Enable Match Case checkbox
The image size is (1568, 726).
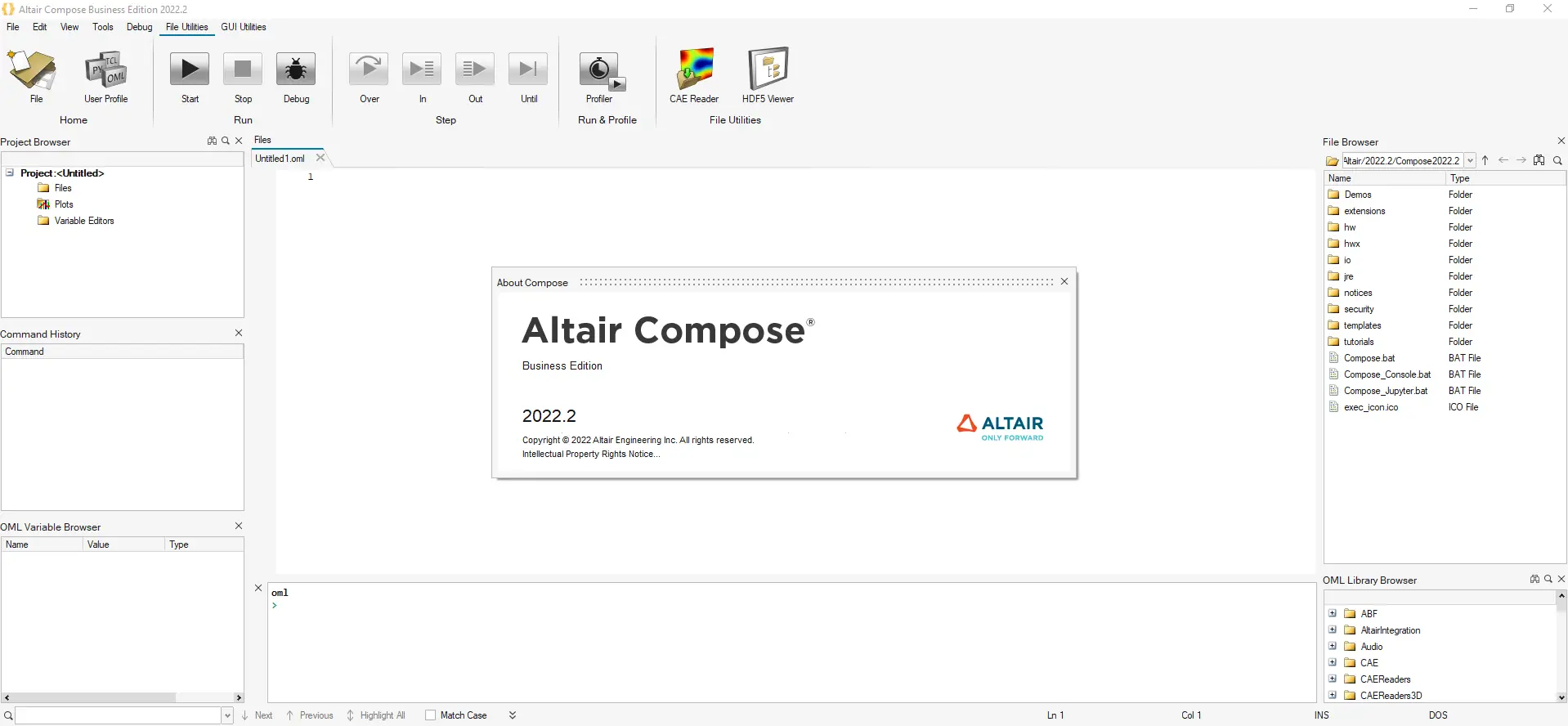click(431, 715)
